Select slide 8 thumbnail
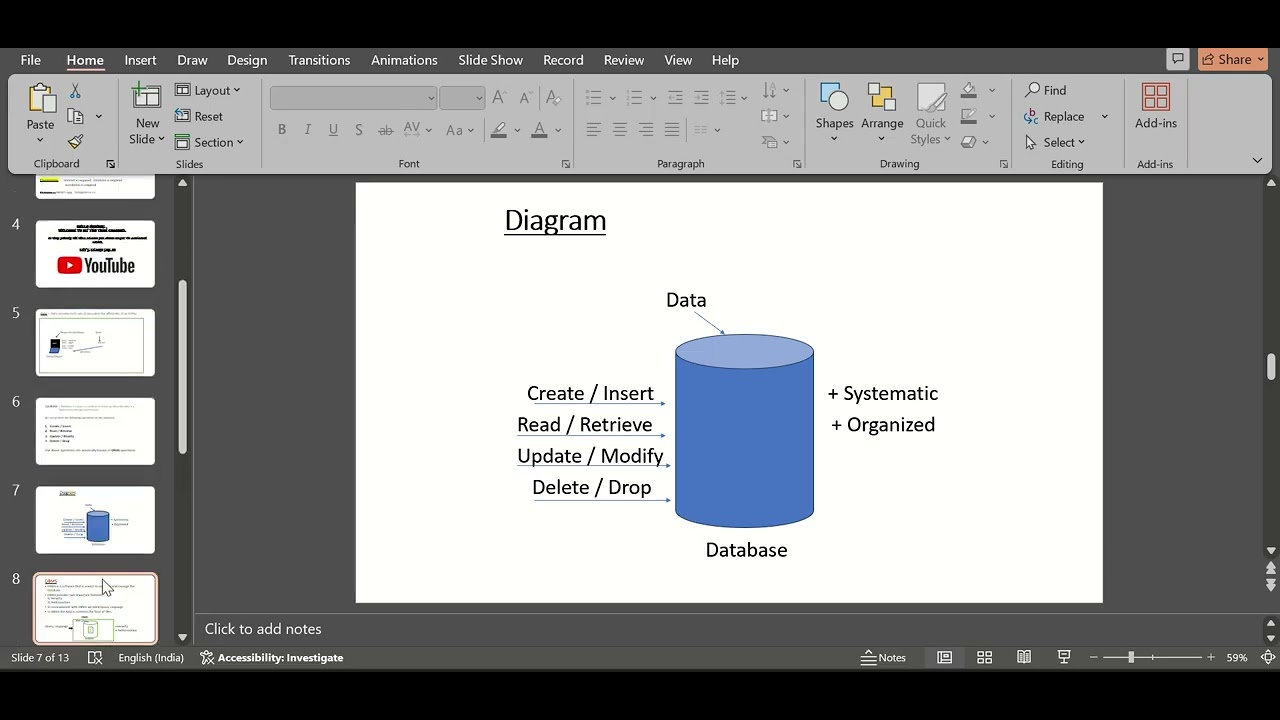Viewport: 1280px width, 720px height. click(95, 608)
